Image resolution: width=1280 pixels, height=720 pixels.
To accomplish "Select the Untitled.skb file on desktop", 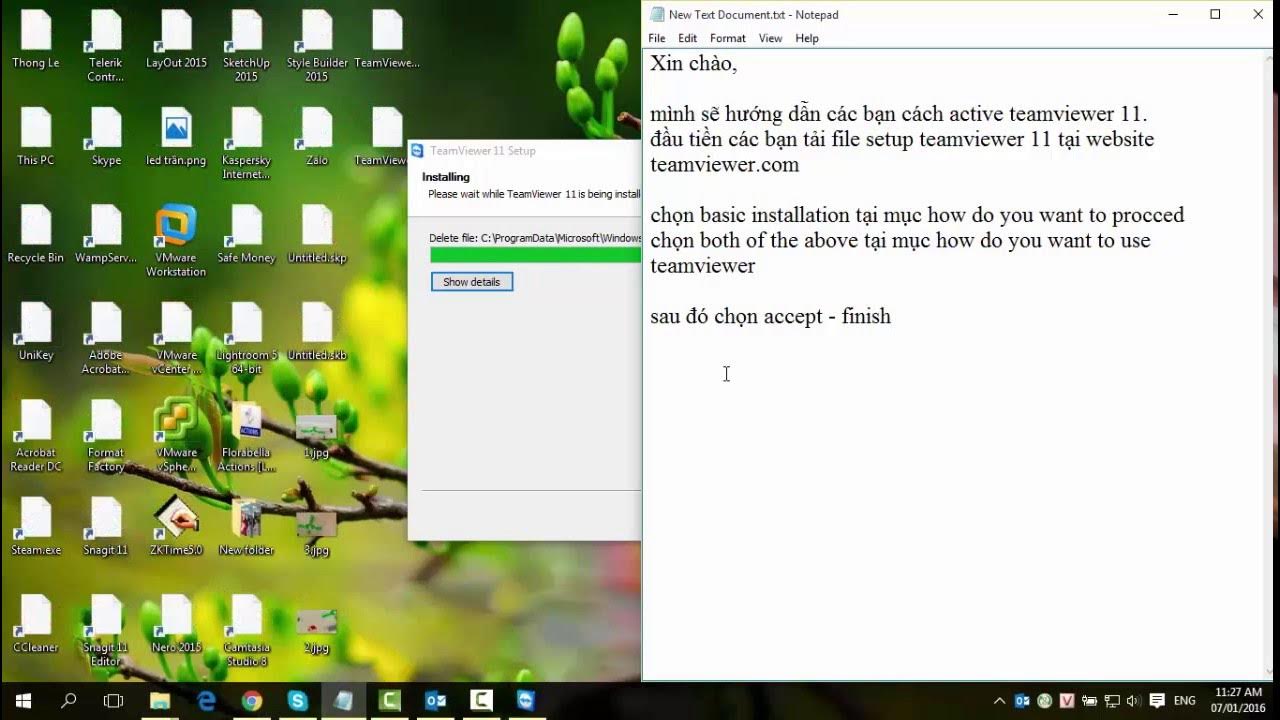I will click(x=317, y=331).
